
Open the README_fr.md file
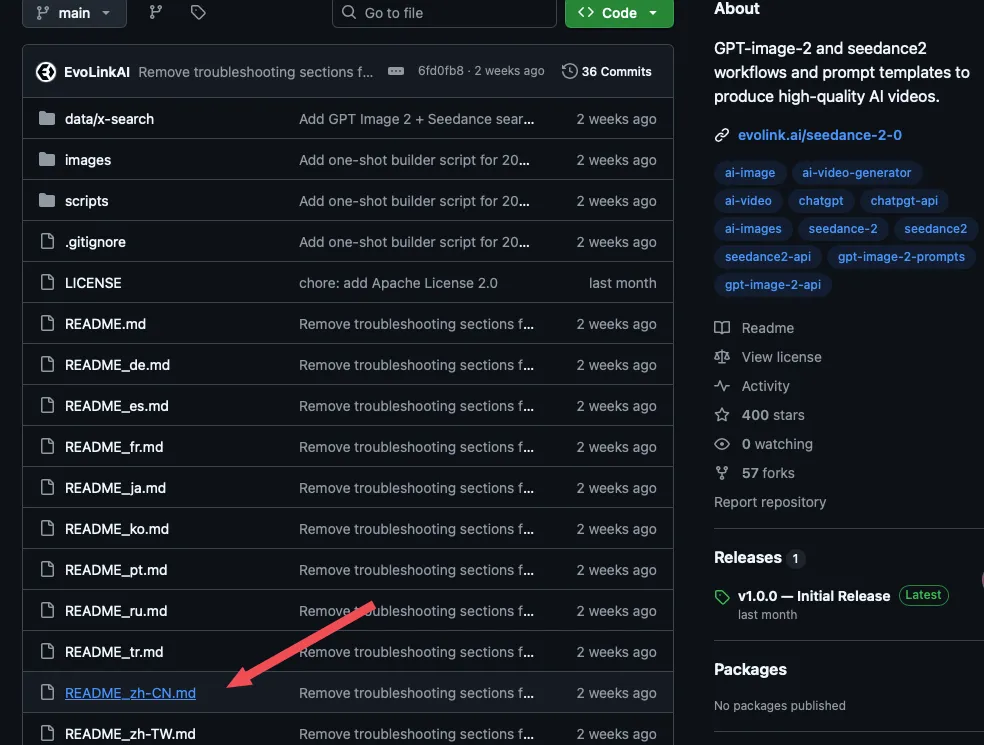114,447
